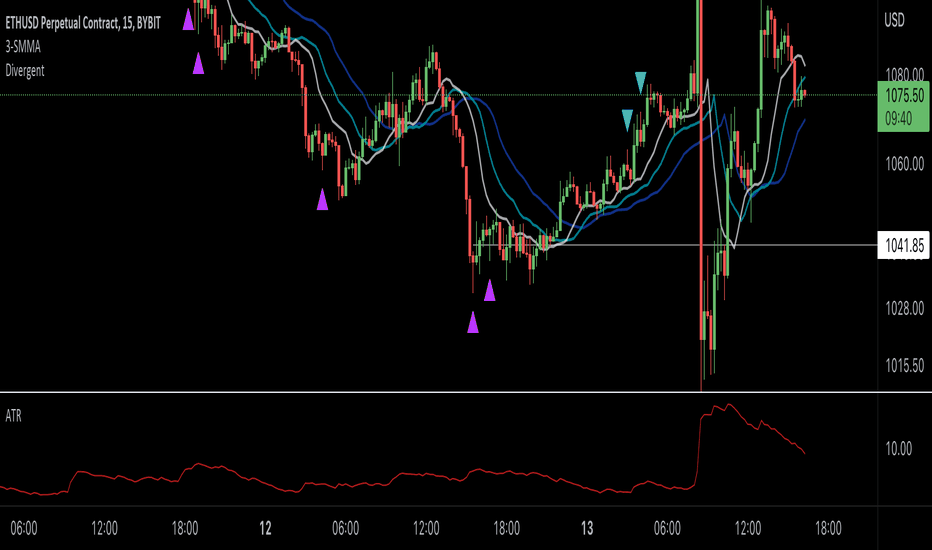Click the upper teal down-triangle marker

[x=640, y=82]
